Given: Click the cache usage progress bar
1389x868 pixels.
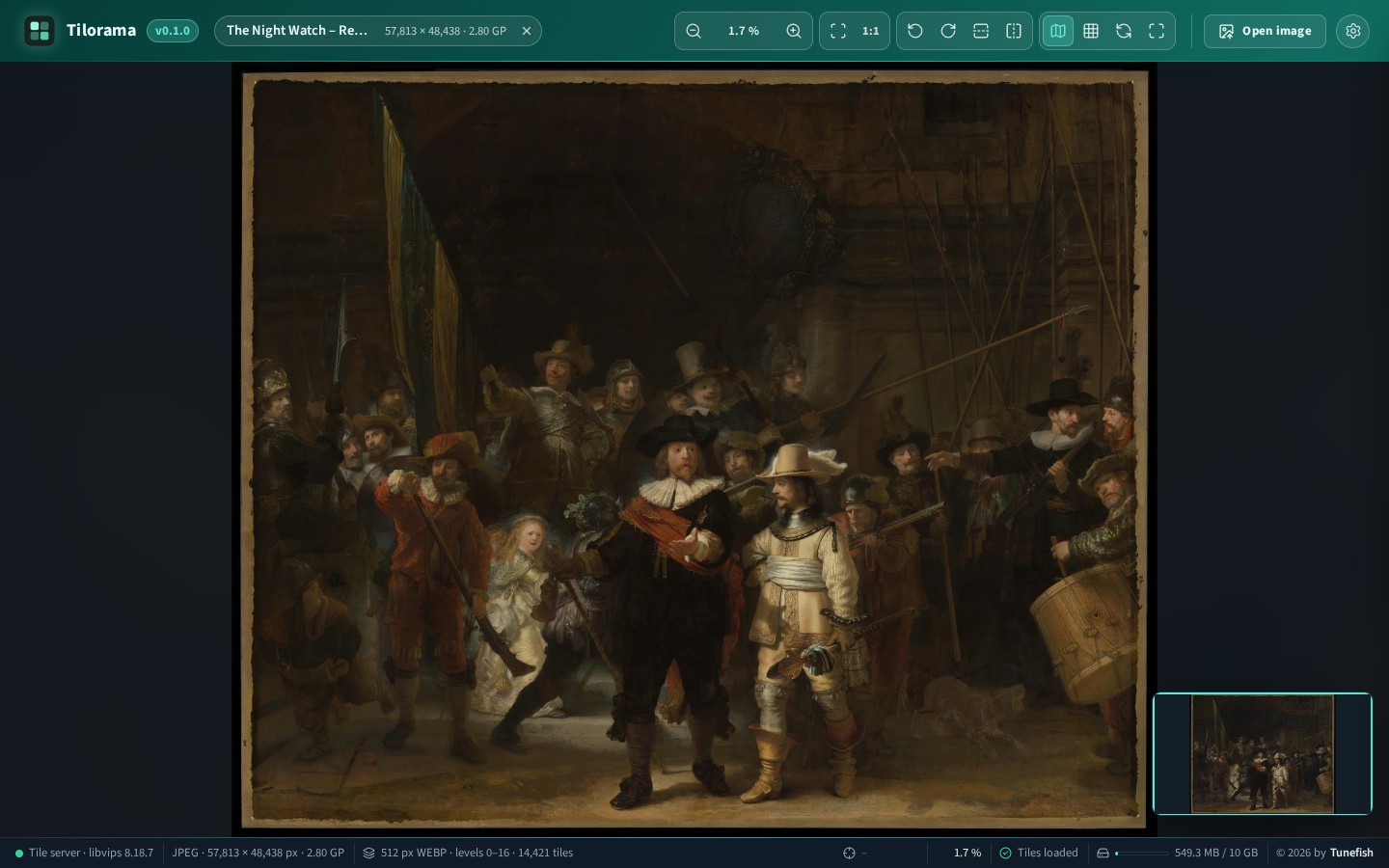Looking at the screenshot, I should coord(1141,853).
